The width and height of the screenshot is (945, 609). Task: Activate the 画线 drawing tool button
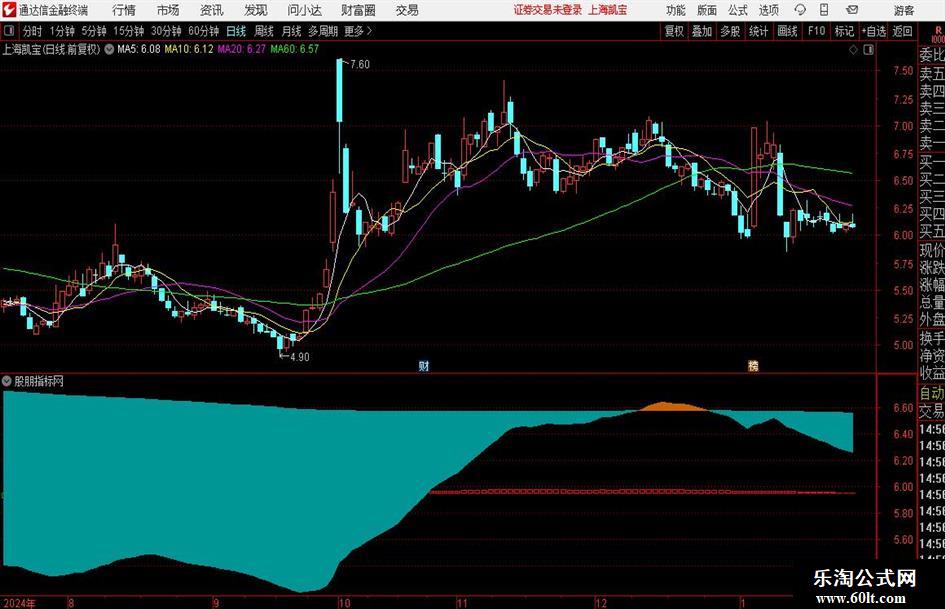[x=787, y=31]
